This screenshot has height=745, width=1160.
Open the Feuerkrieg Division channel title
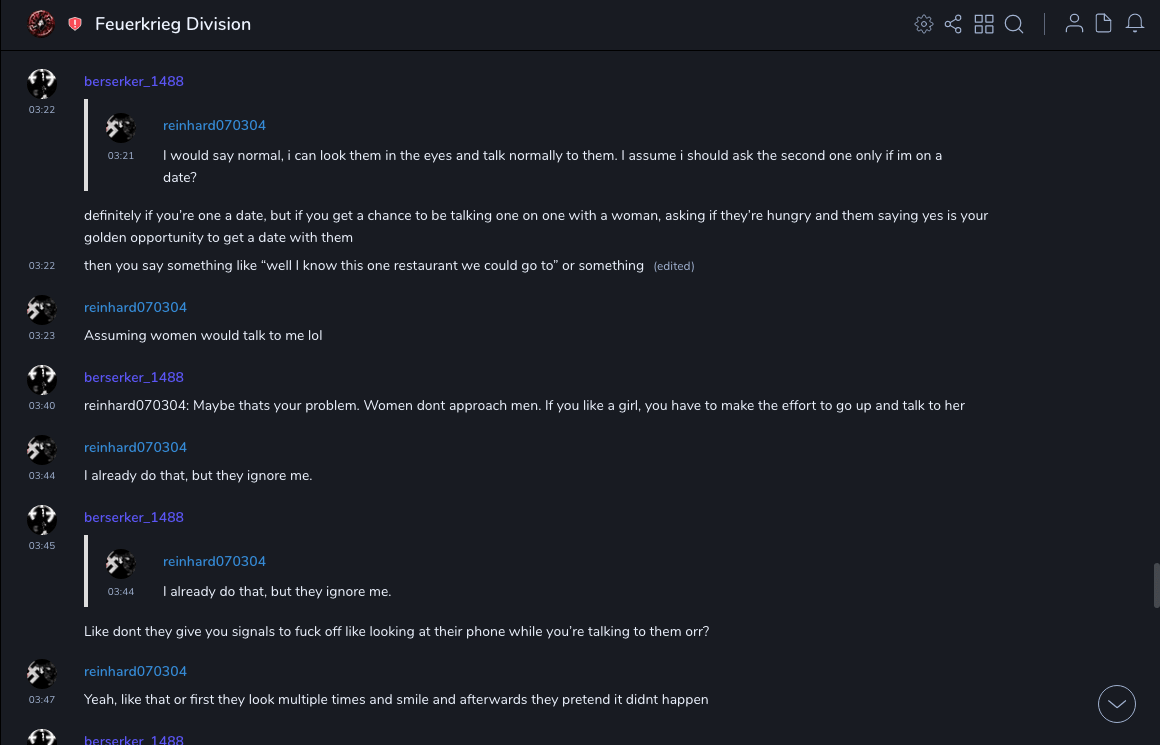point(173,24)
